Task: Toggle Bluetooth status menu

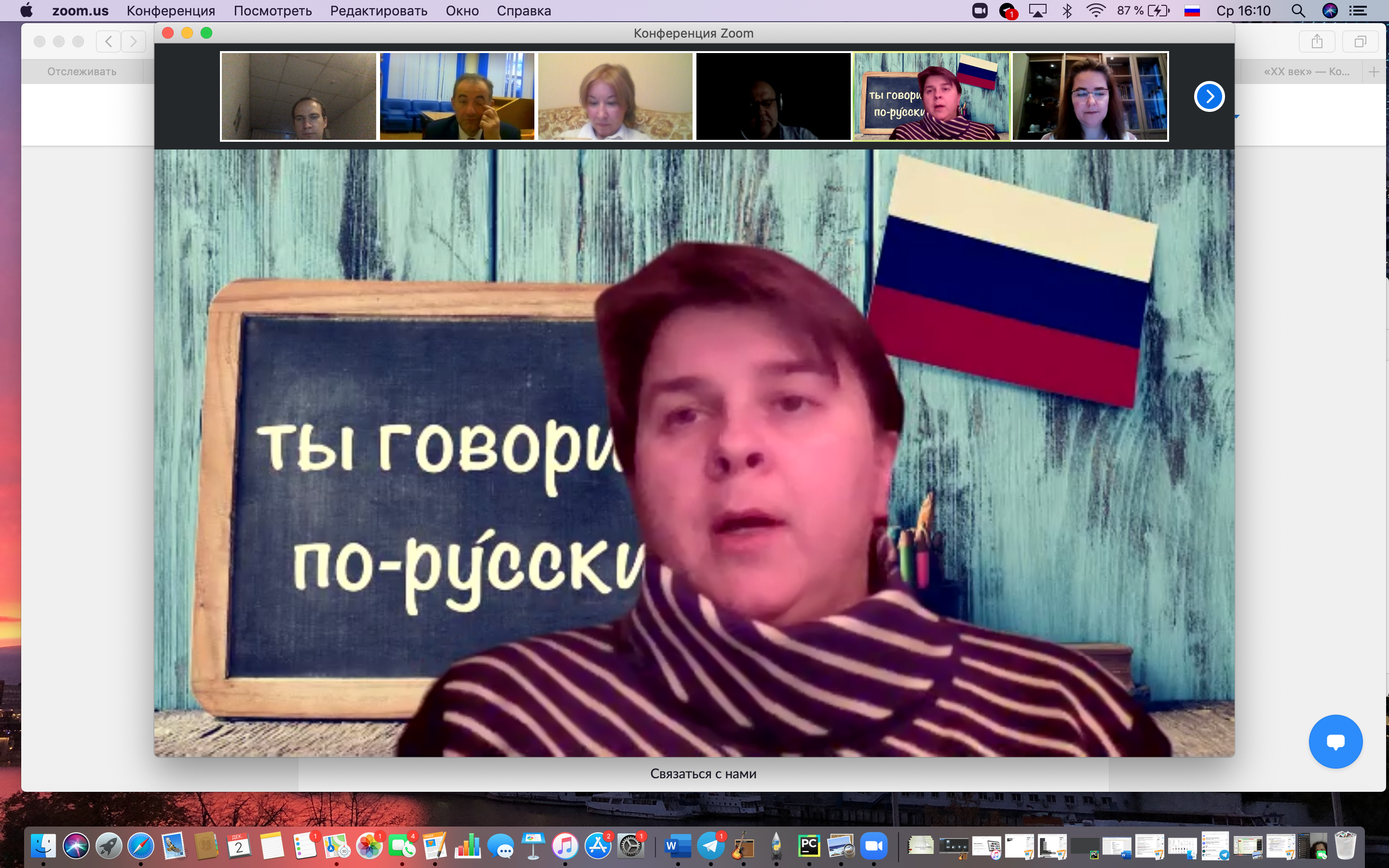Action: coord(1067,11)
